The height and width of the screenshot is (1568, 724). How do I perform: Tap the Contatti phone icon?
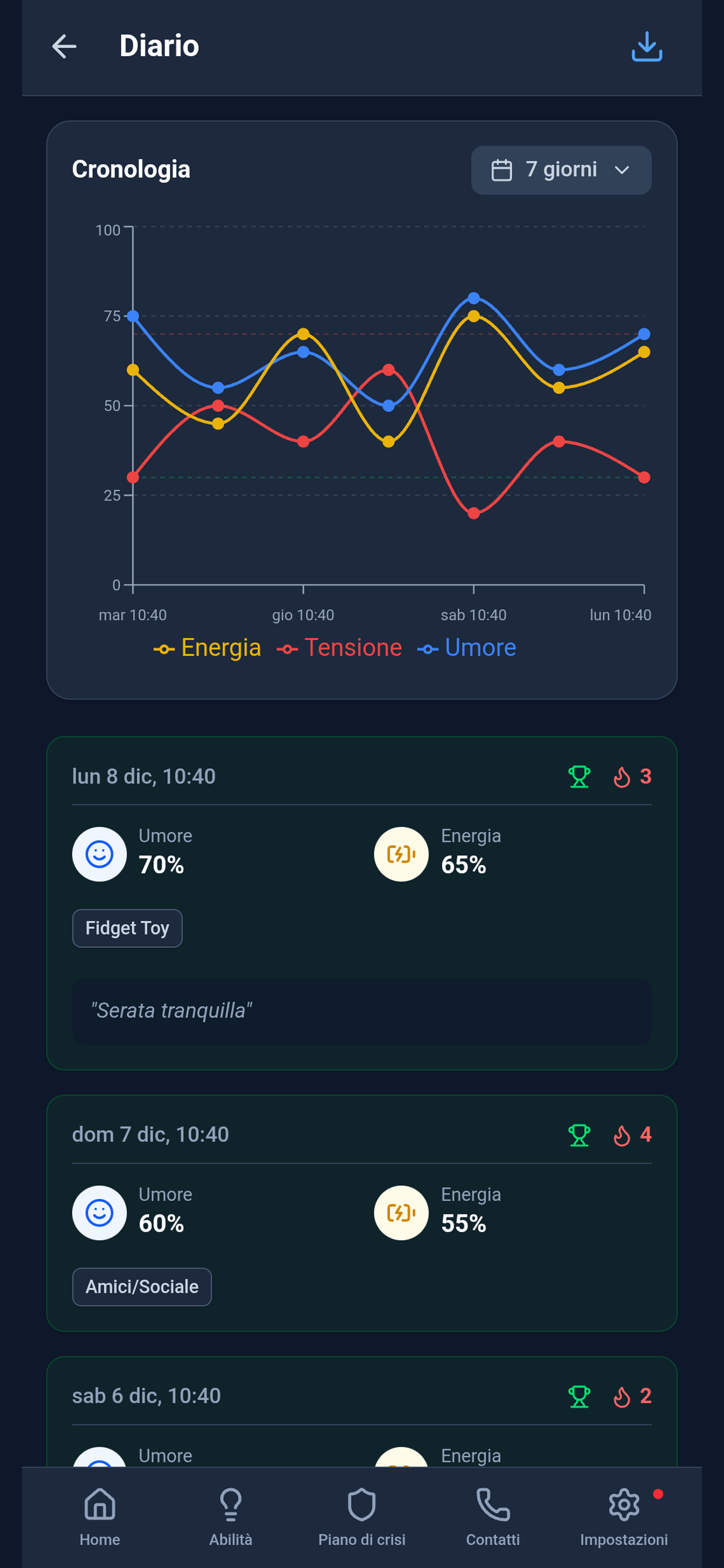pyautogui.click(x=493, y=1503)
